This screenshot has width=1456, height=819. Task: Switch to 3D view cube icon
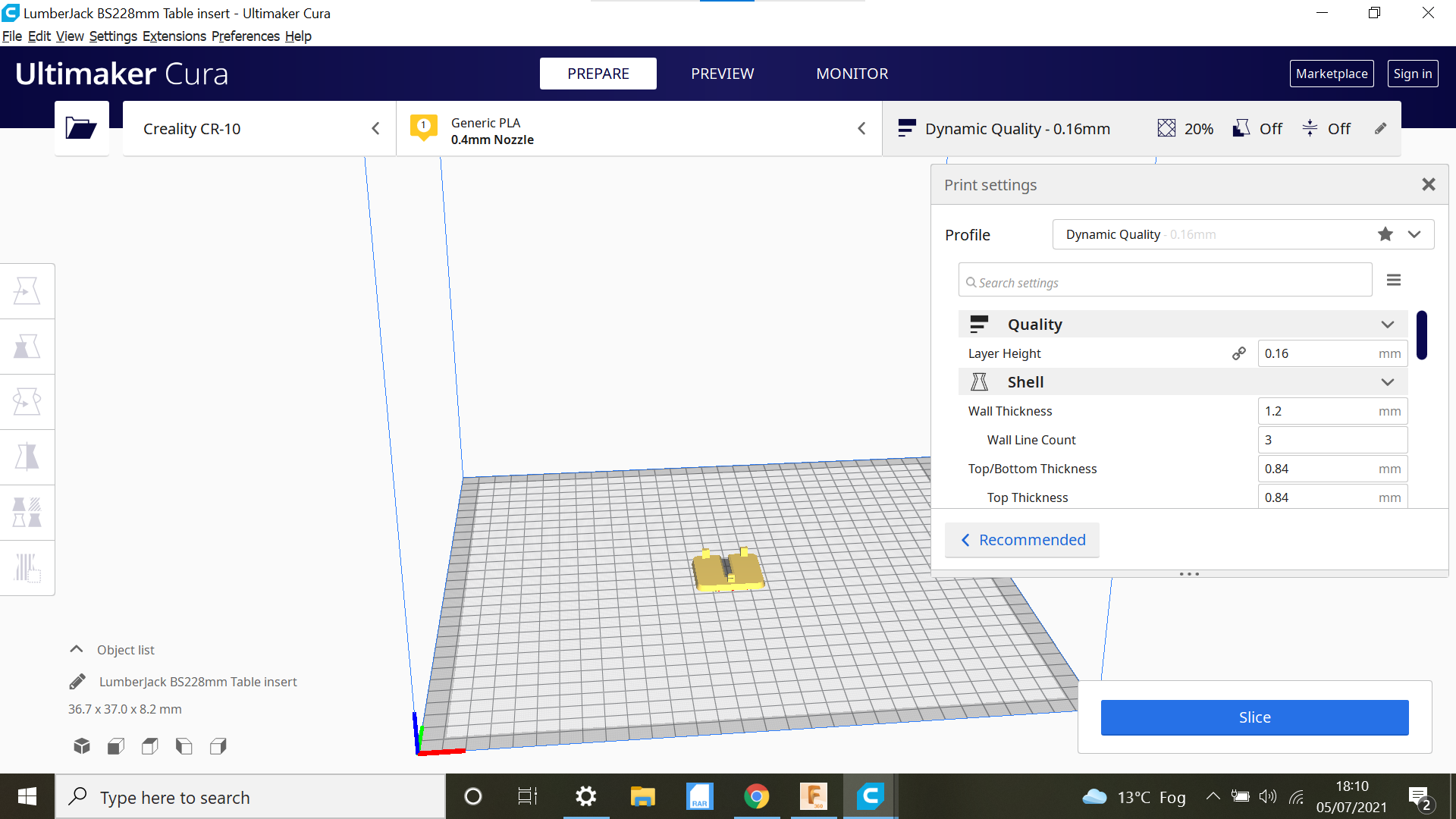tap(82, 746)
